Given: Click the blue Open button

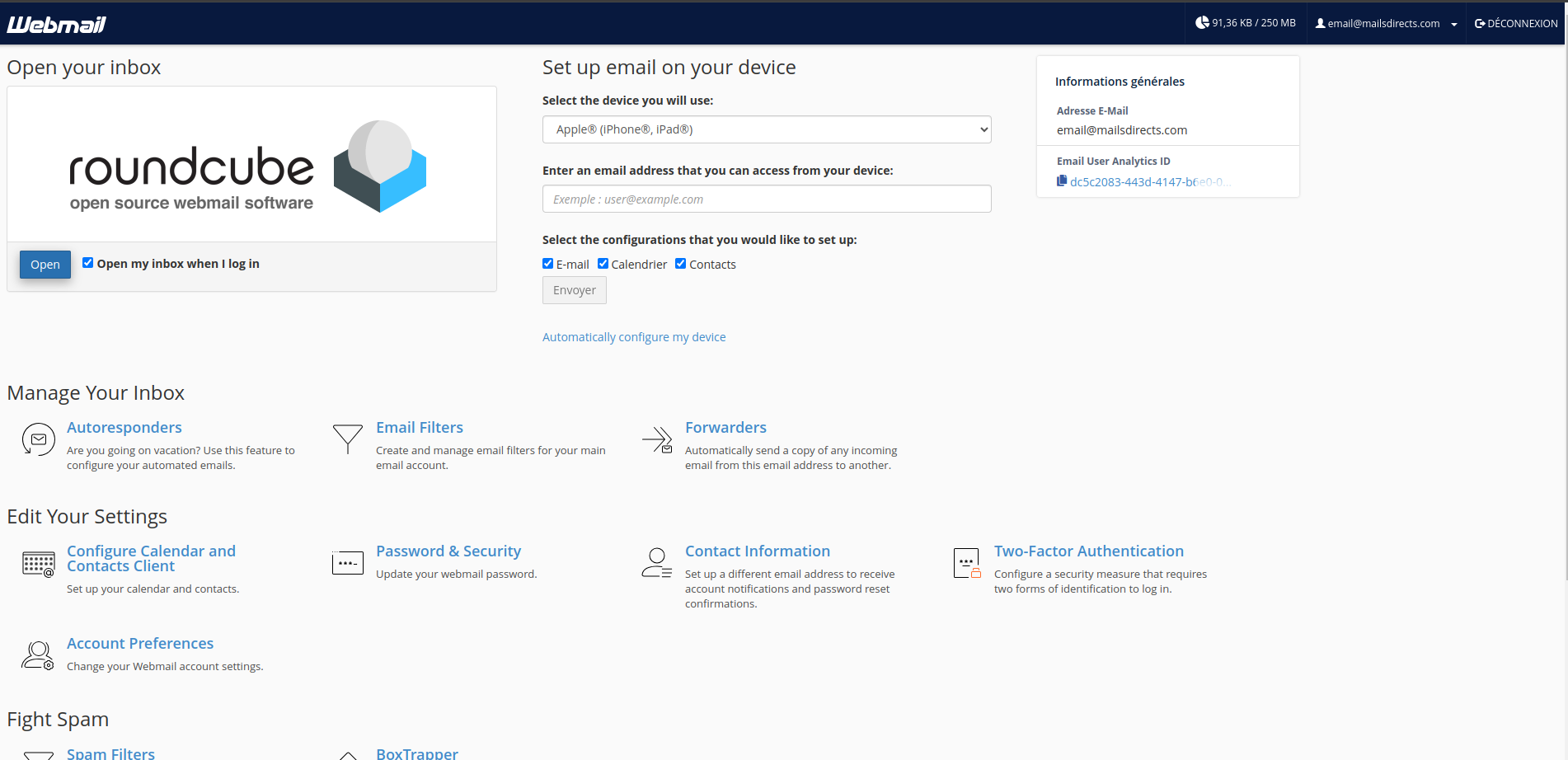Looking at the screenshot, I should 45,265.
